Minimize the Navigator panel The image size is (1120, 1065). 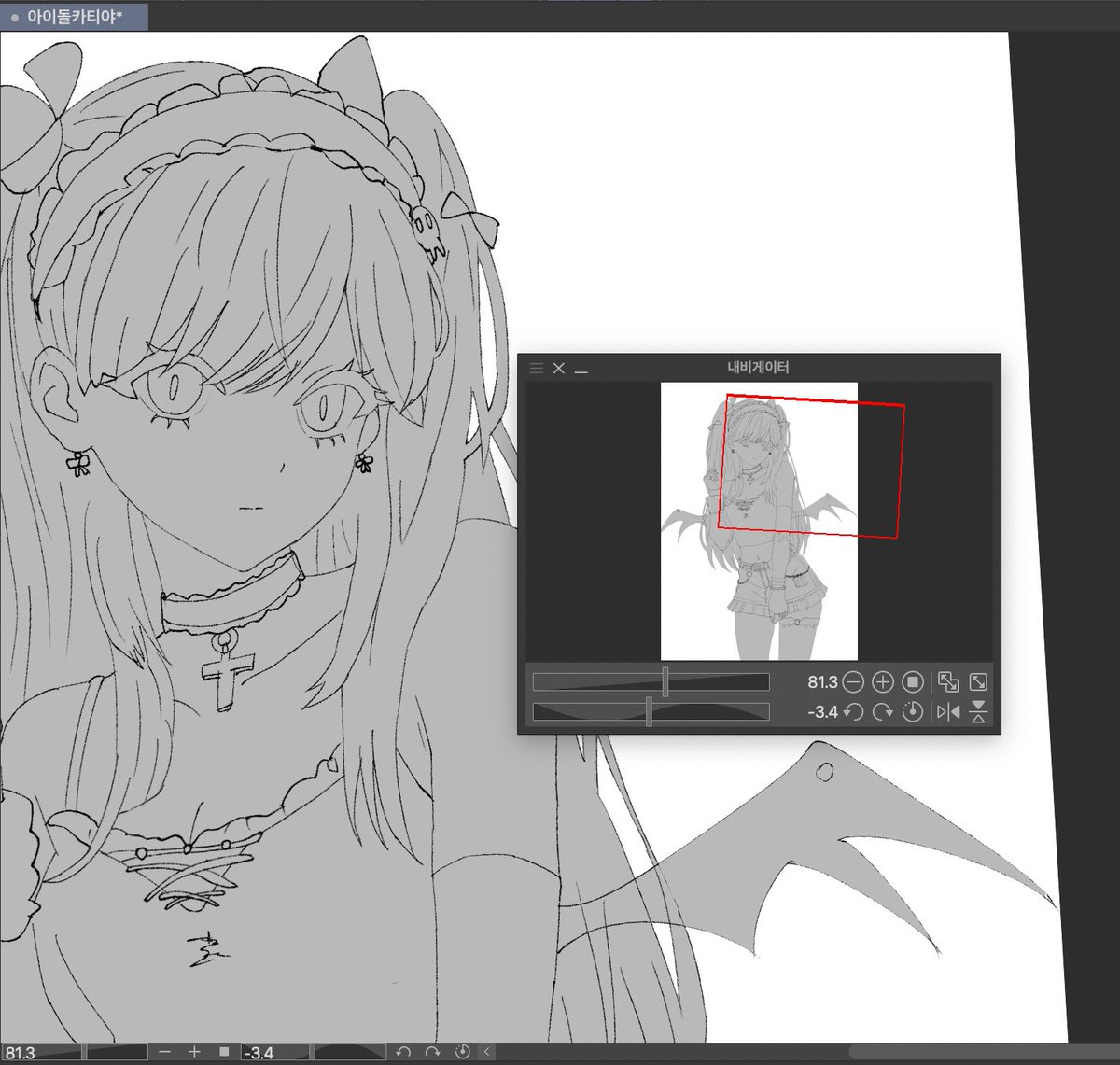click(581, 371)
